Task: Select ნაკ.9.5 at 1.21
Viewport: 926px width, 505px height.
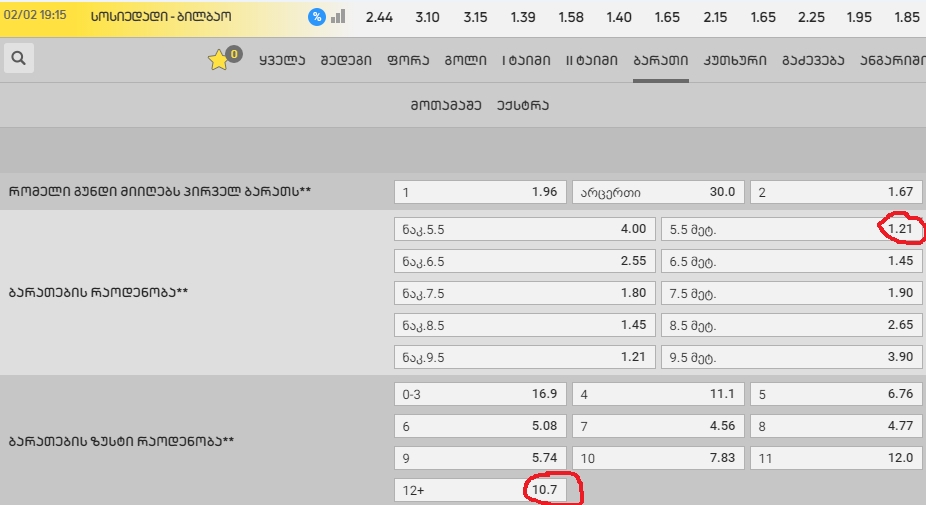Action: pyautogui.click(x=525, y=357)
